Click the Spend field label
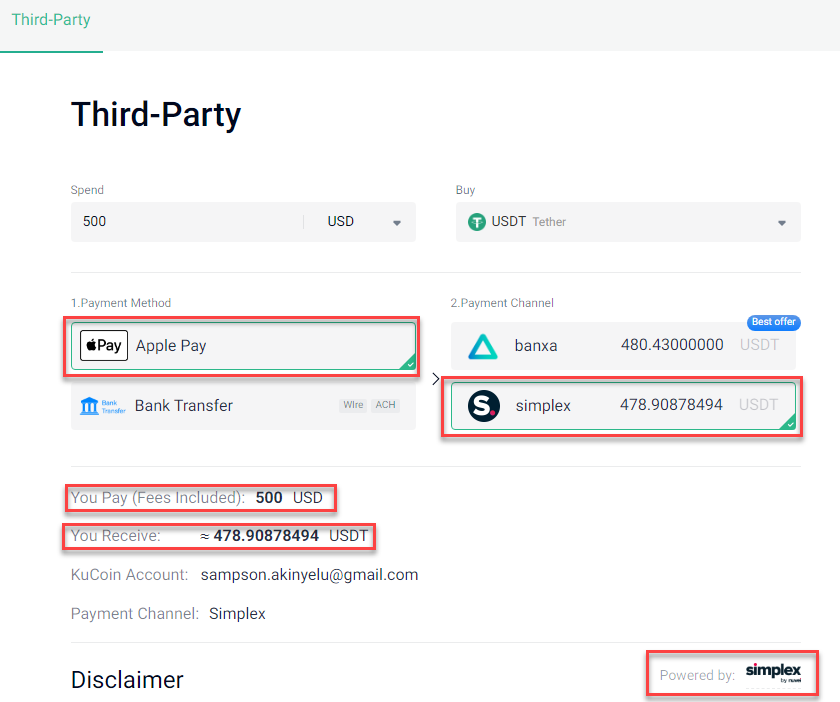 (87, 190)
